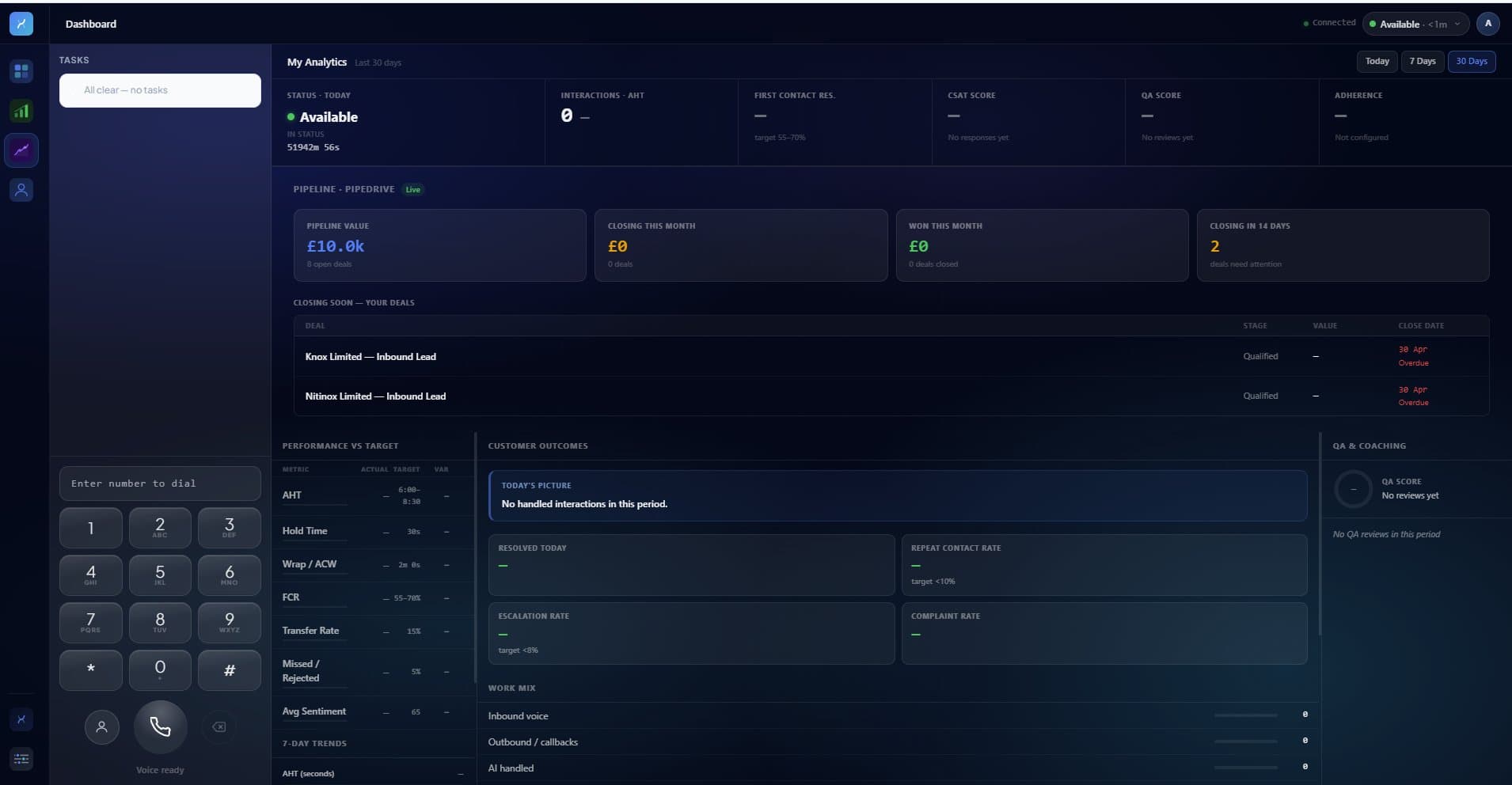Tap dial pad key 9 WXYZ
This screenshot has height=785, width=1512.
230,623
